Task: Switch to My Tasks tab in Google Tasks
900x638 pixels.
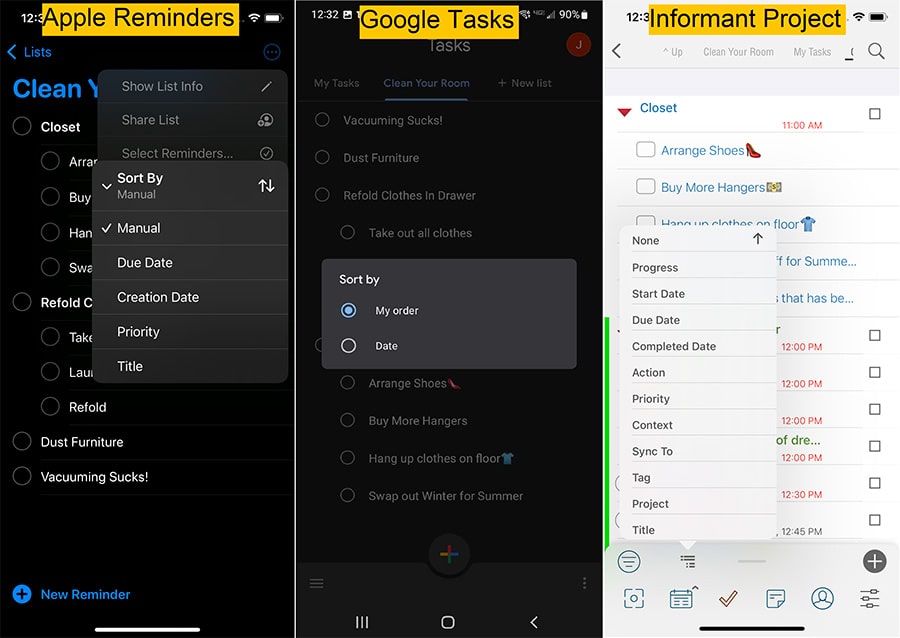Action: [x=336, y=83]
